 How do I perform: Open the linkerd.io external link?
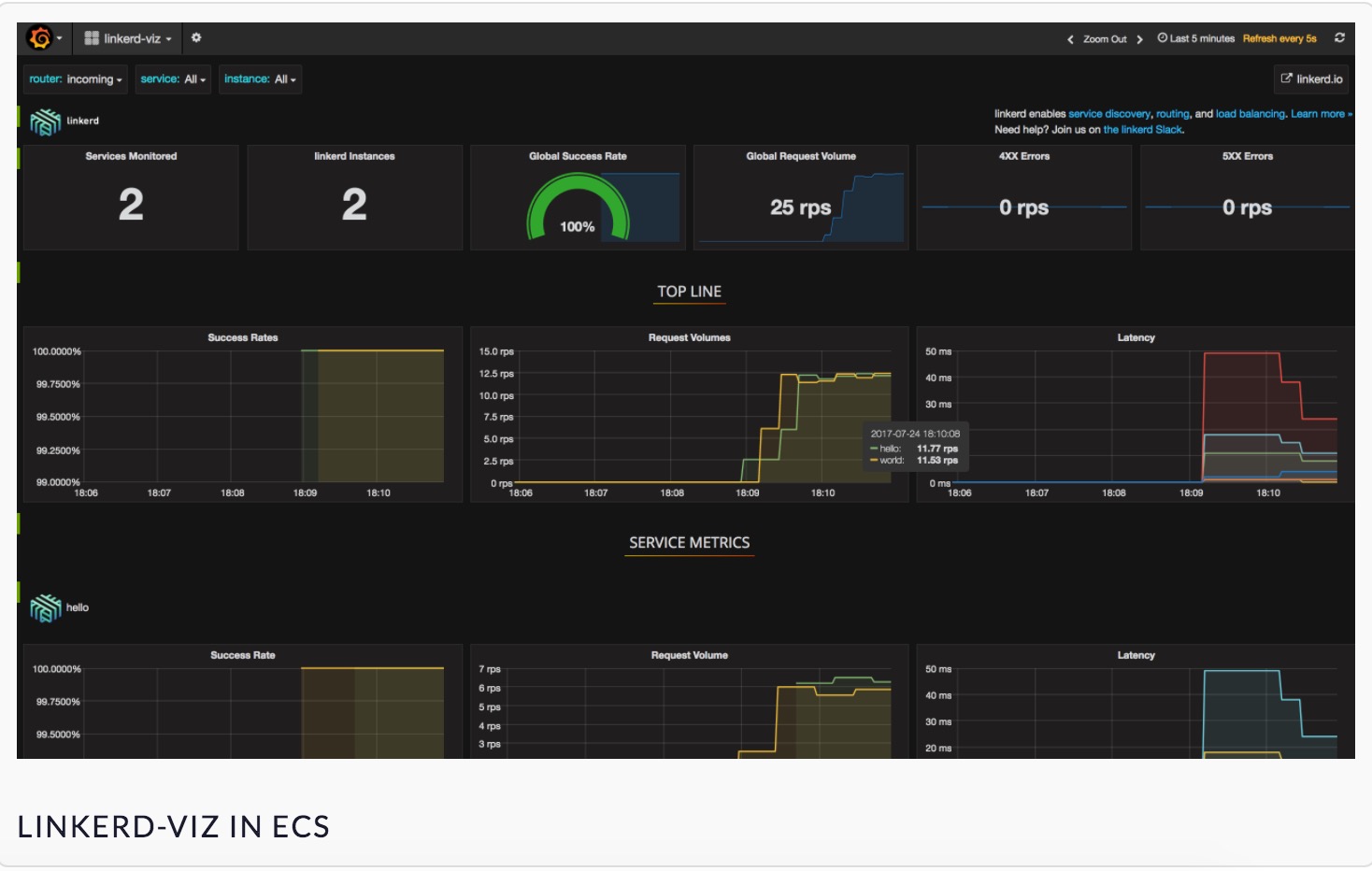click(1311, 79)
